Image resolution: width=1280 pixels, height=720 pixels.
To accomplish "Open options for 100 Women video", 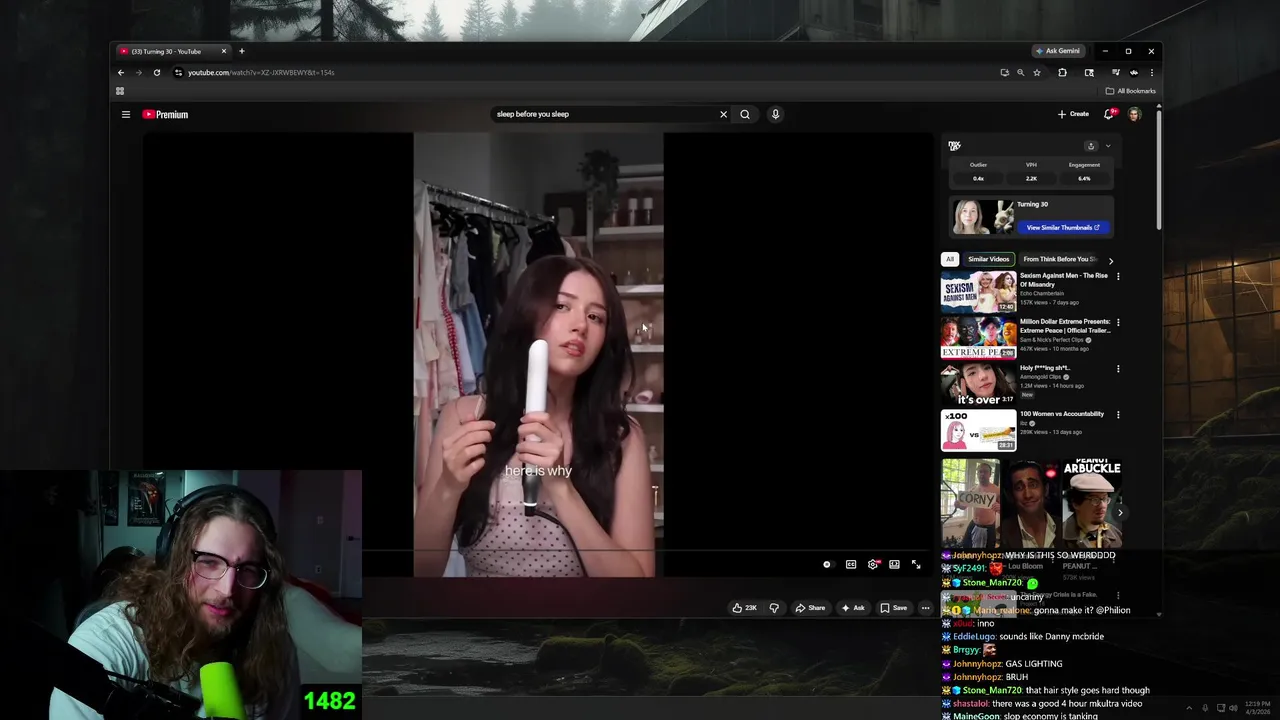I will [1118, 414].
